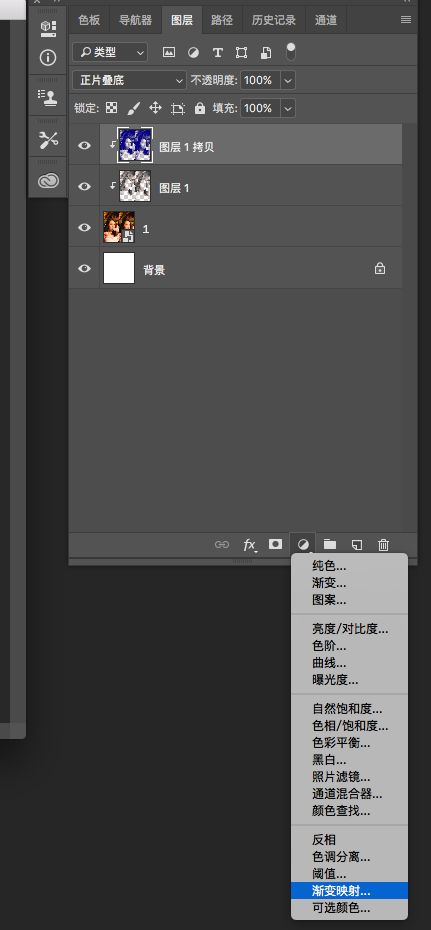Add a layer mask icon
The image size is (431, 930).
(275, 544)
